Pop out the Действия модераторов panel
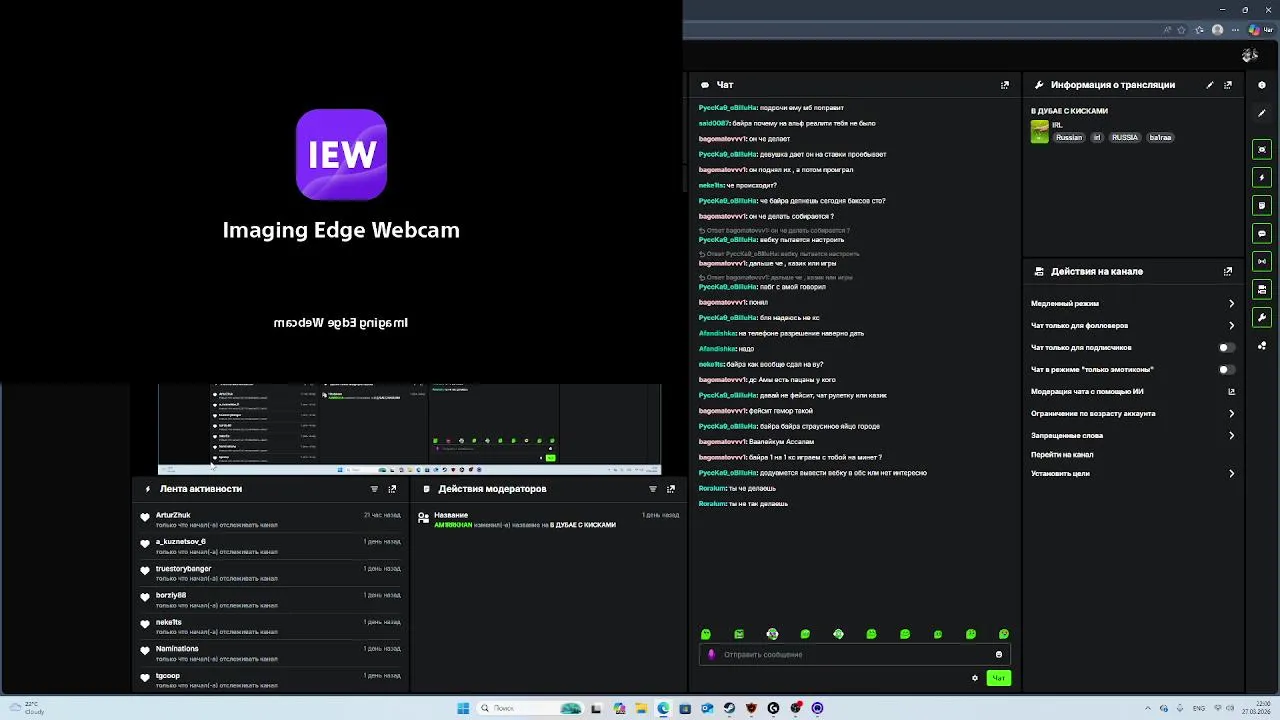The width and height of the screenshot is (1280, 720). click(671, 489)
